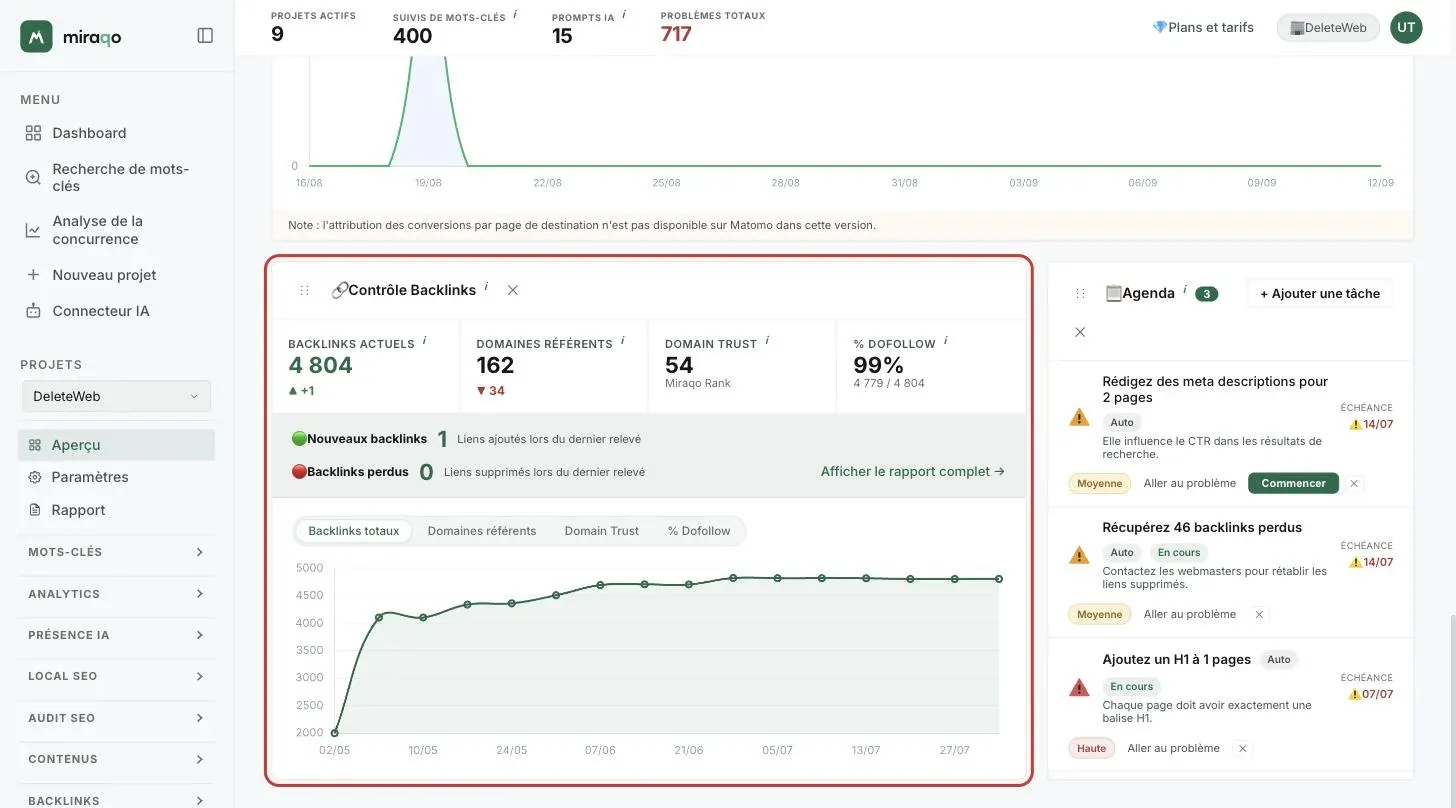This screenshot has width=1456, height=808.
Task: Expand the PRÉSENCE IA section
Action: [x=116, y=635]
